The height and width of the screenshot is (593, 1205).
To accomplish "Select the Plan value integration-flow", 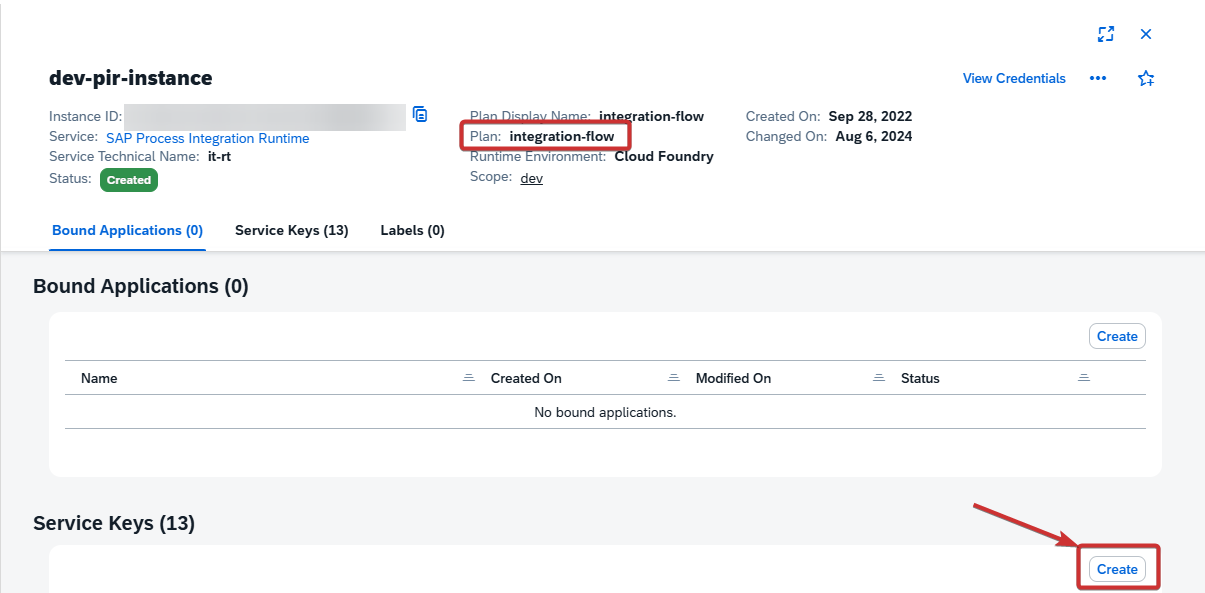I will pos(562,136).
